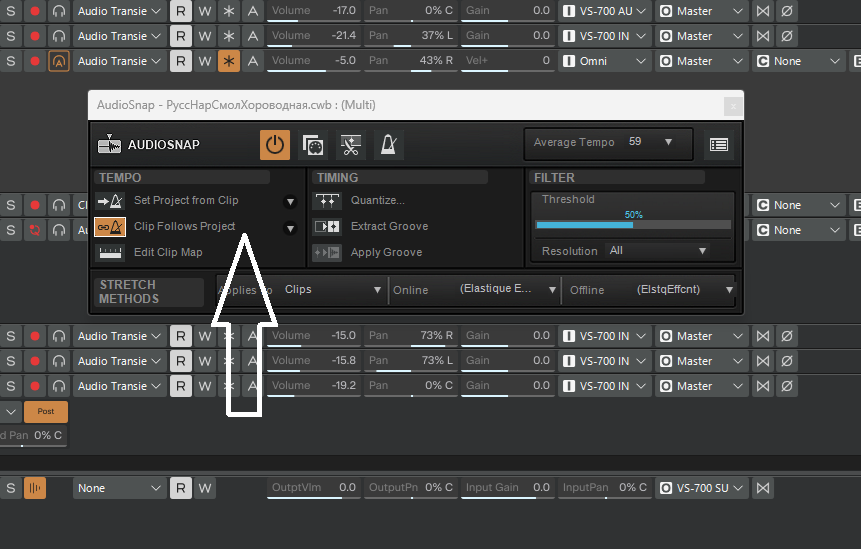Image resolution: width=861 pixels, height=549 pixels.
Task: Toggle record arm on the first track
Action: tap(35, 11)
